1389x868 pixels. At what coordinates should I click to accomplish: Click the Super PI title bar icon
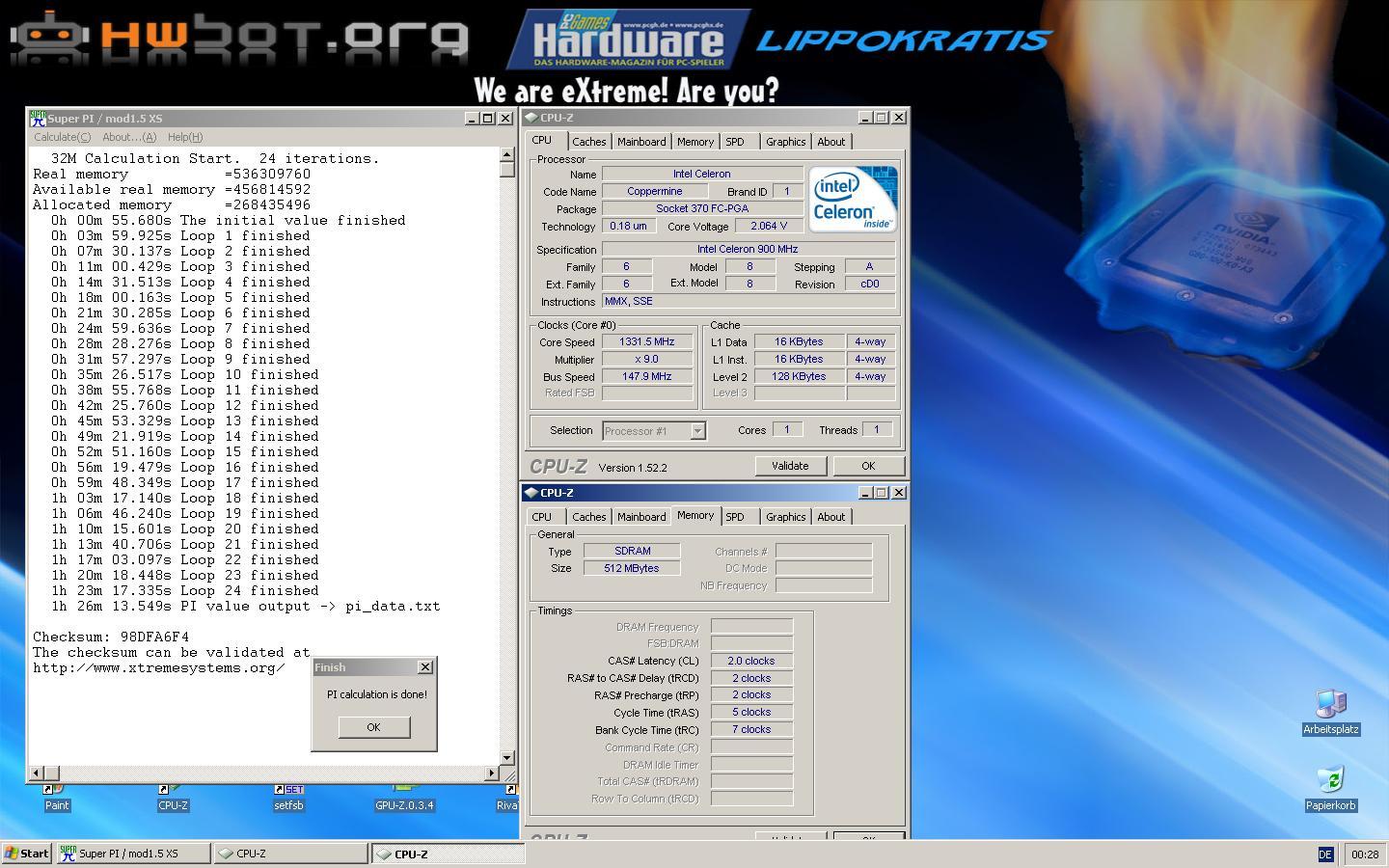[38, 118]
